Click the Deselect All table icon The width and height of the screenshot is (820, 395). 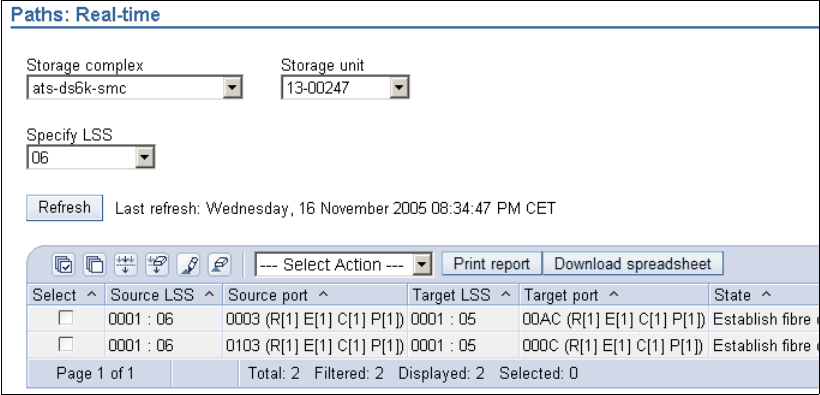click(95, 264)
